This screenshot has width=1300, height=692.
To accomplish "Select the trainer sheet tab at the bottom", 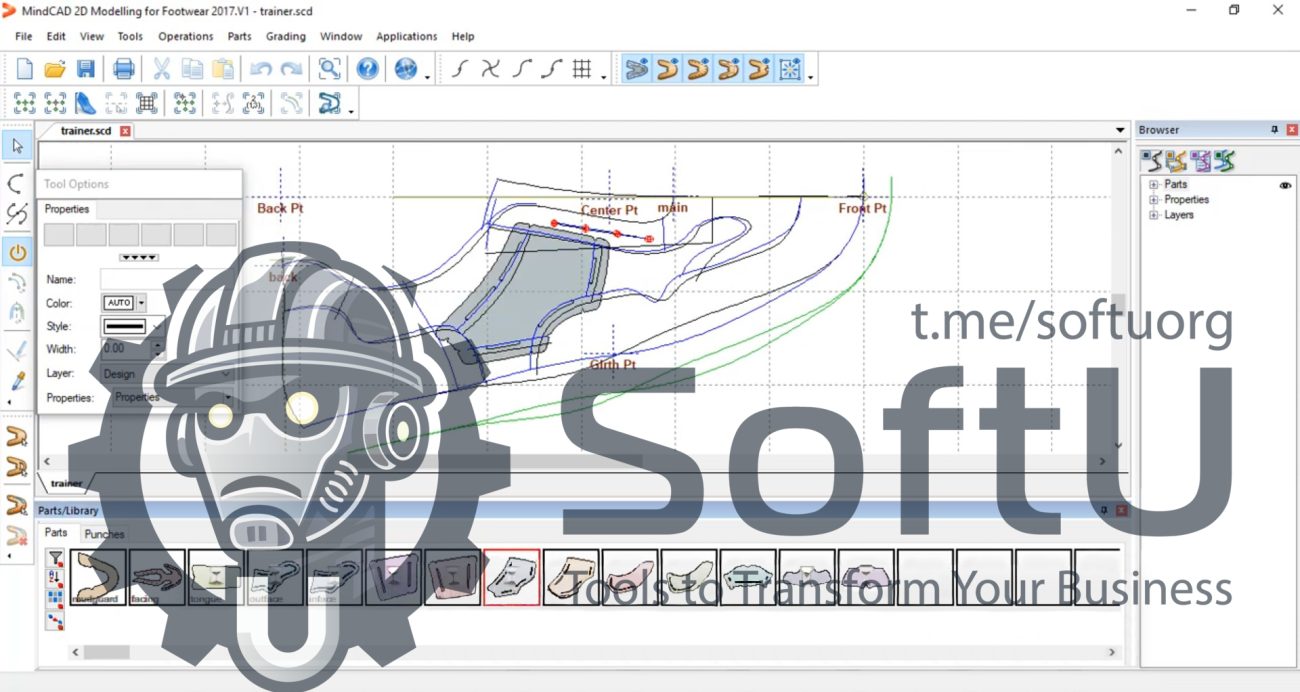I will [66, 483].
